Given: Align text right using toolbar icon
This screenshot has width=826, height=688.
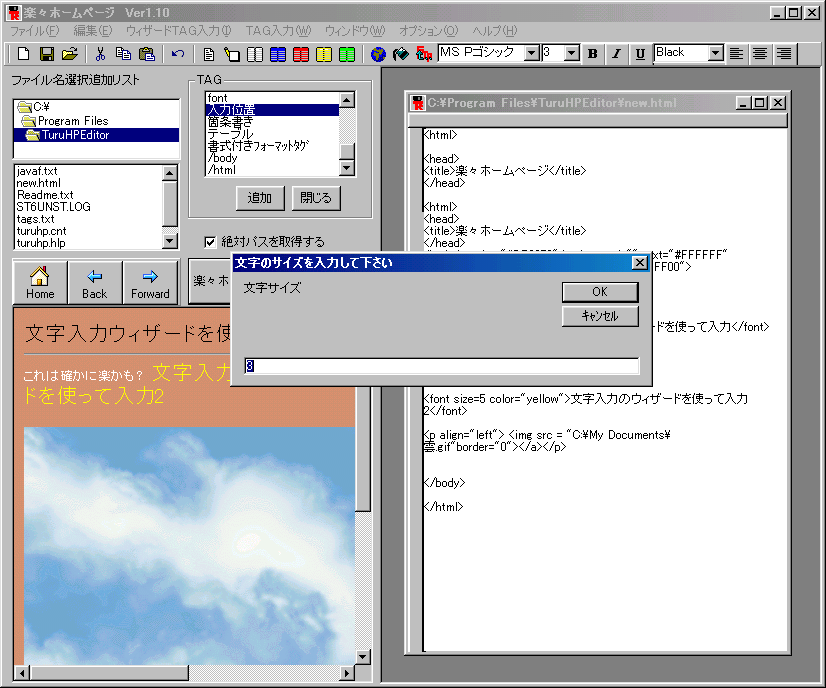Looking at the screenshot, I should (x=784, y=53).
